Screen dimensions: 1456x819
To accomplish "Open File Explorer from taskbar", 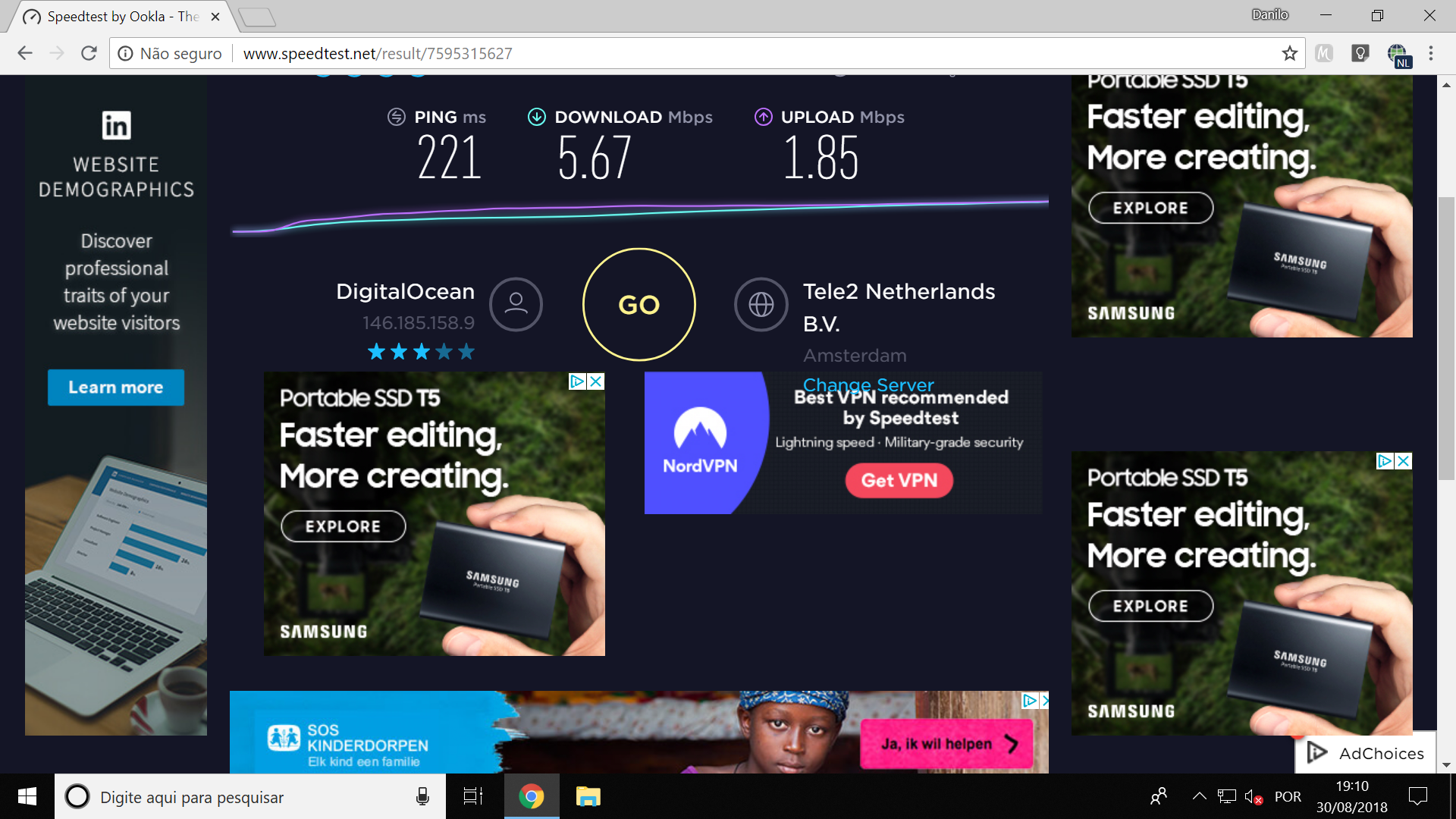I will 588,796.
